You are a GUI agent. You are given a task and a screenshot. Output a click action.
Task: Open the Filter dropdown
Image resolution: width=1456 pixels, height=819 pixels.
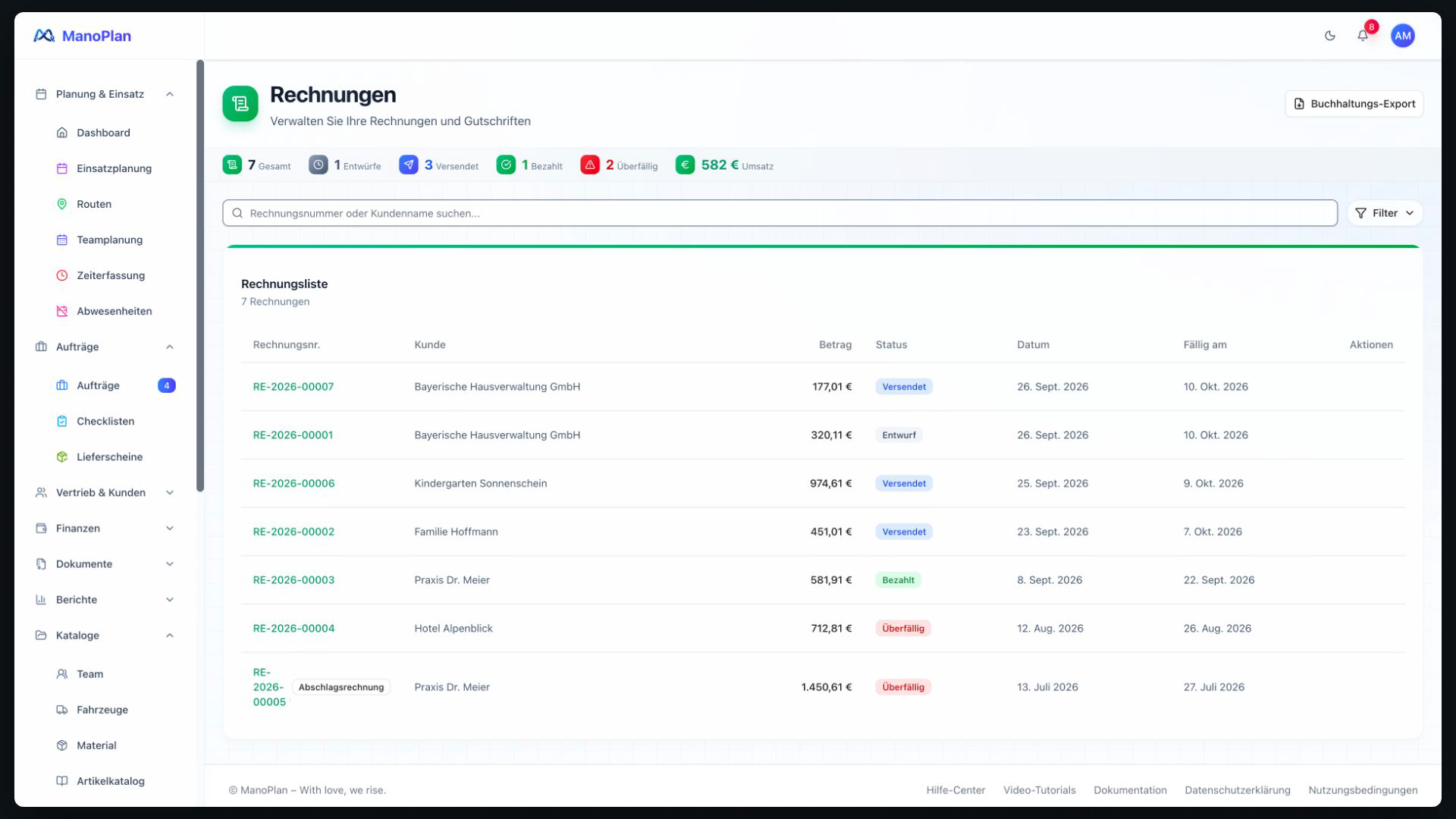click(x=1385, y=213)
